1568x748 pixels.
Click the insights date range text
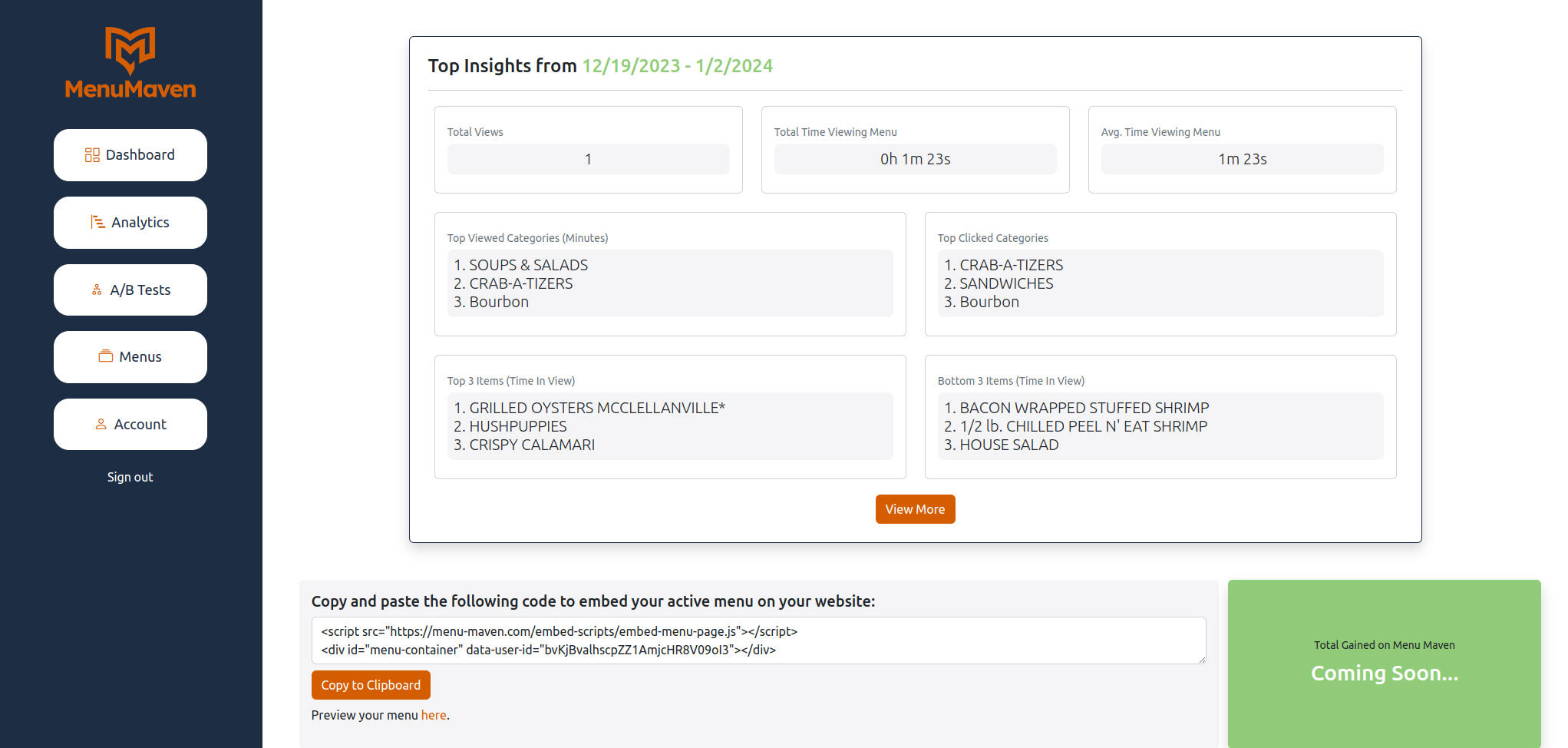click(677, 66)
